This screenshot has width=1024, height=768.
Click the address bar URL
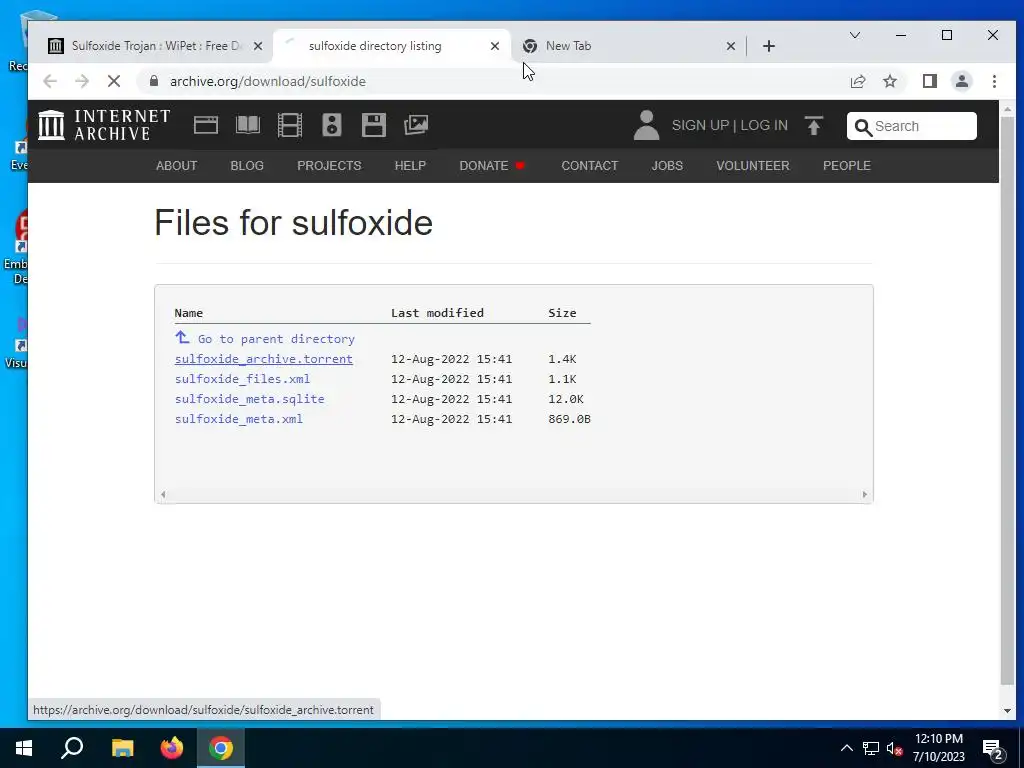pos(268,81)
